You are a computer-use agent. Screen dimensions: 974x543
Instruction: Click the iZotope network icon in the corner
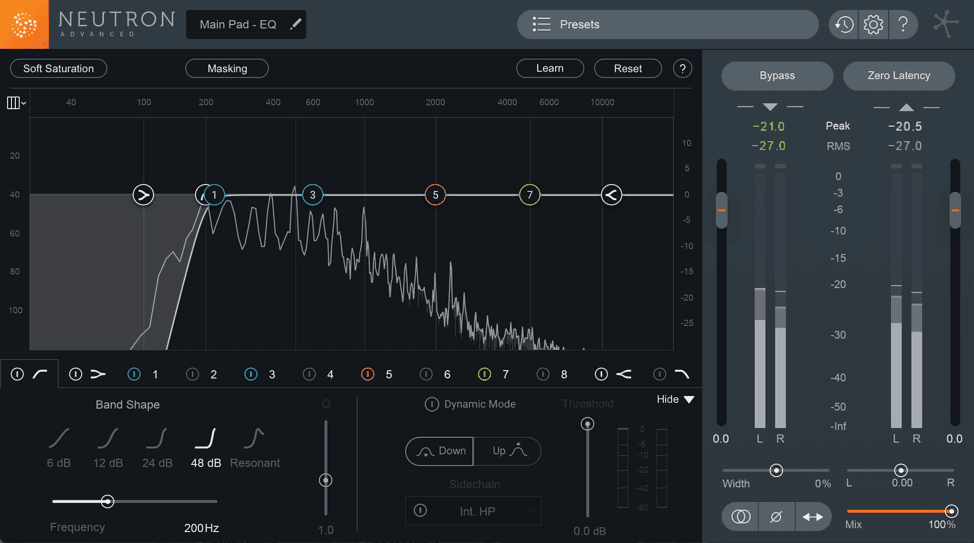coord(946,24)
